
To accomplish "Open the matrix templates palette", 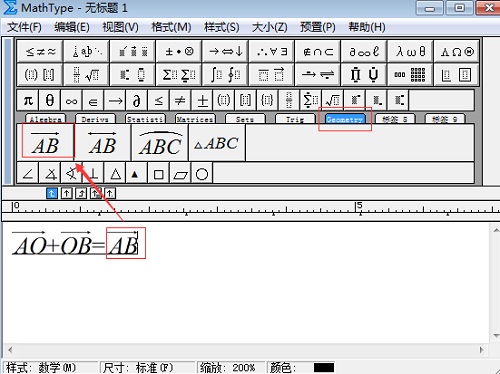I will [410, 74].
